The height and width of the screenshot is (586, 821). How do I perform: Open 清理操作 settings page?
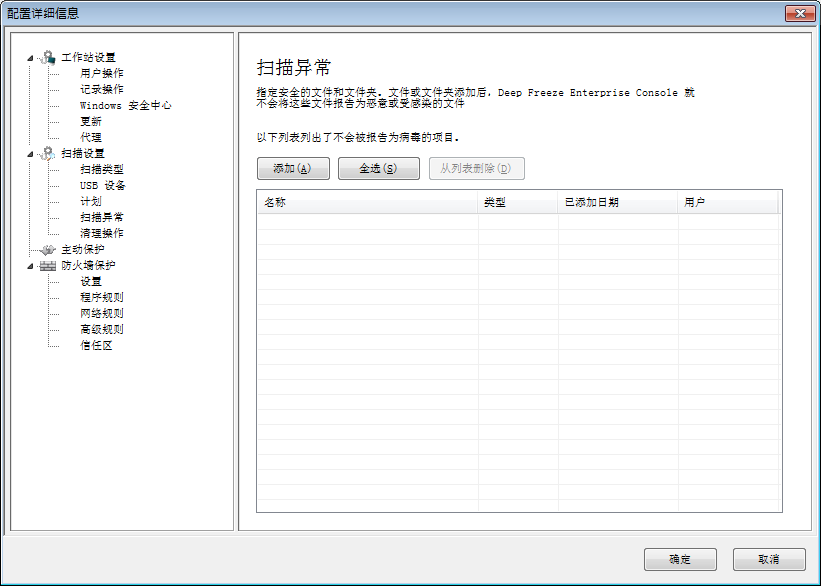(x=102, y=233)
